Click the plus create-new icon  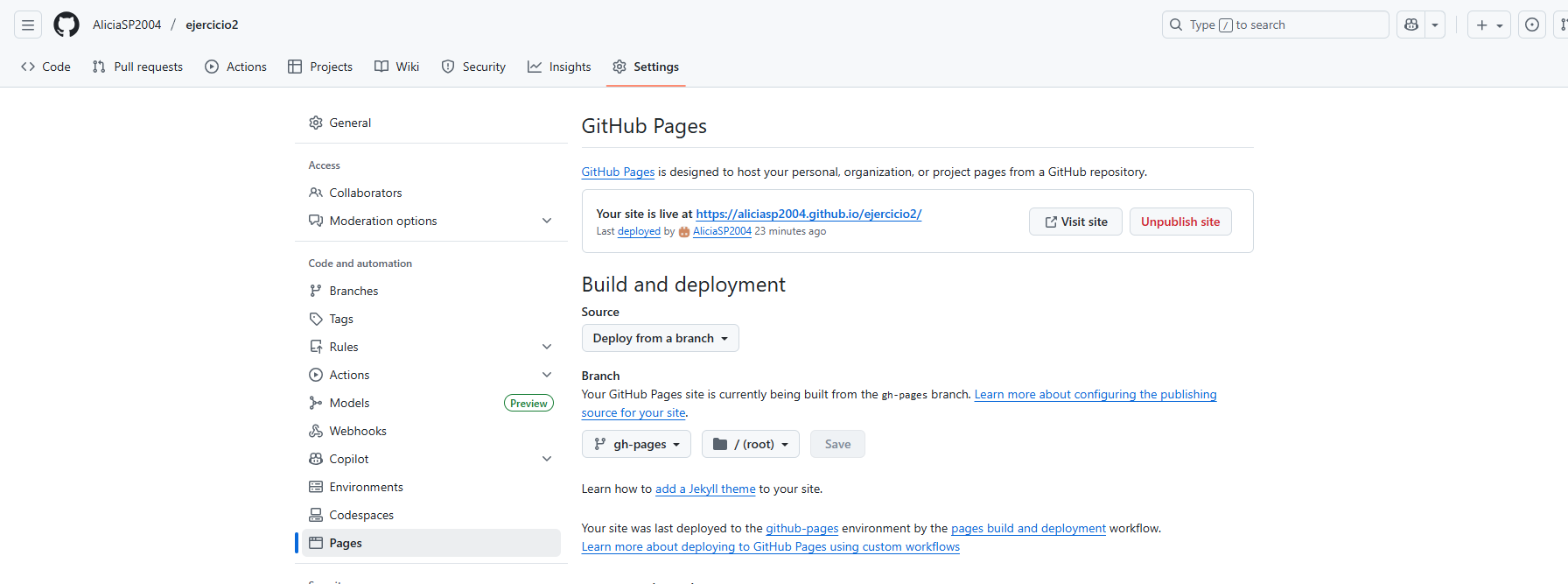tap(1482, 25)
